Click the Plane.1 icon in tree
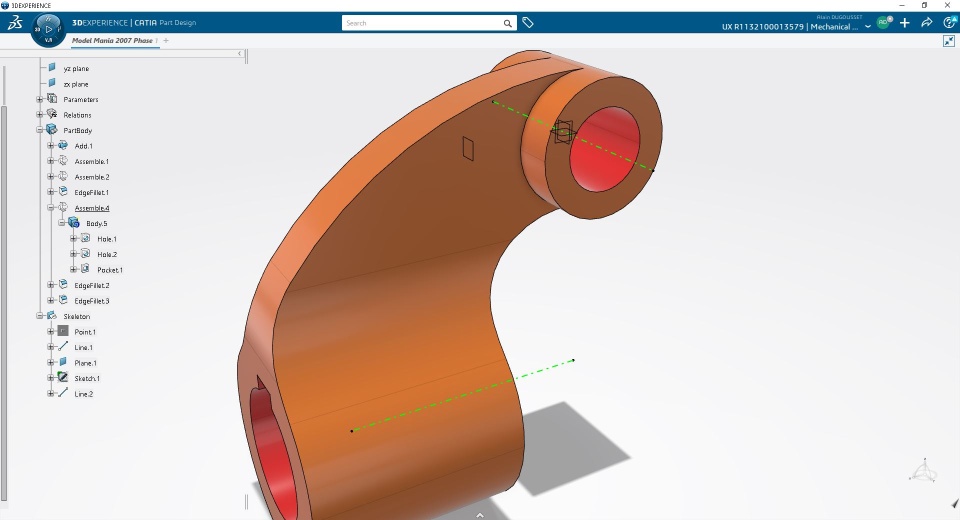 click(x=63, y=362)
